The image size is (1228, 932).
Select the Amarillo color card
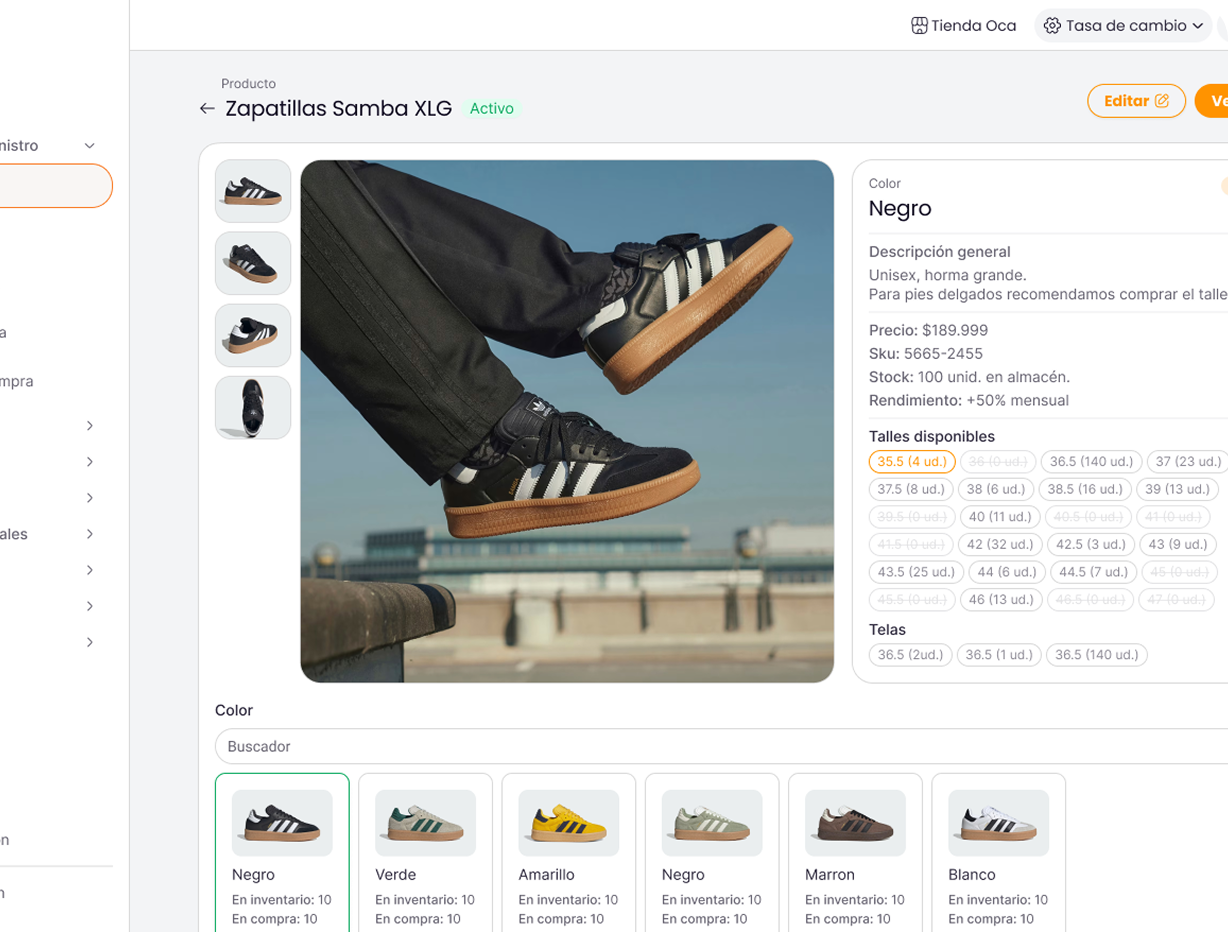click(568, 851)
